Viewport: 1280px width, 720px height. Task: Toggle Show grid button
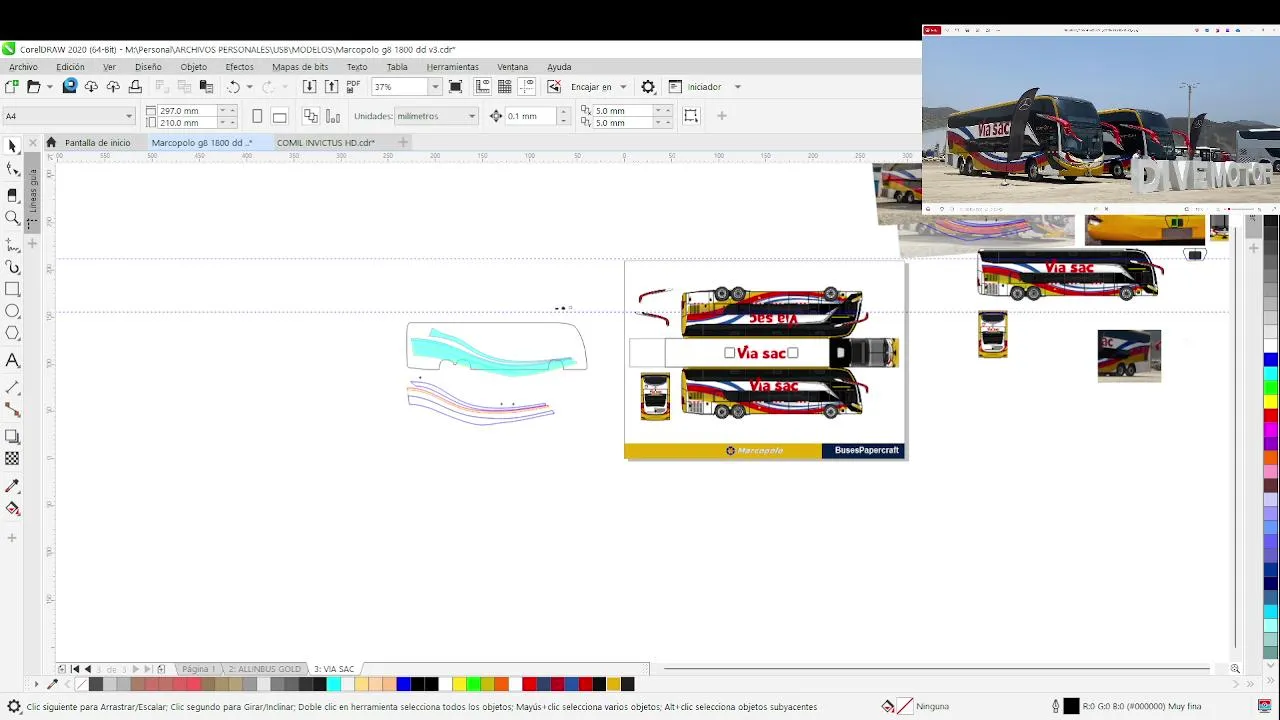tap(505, 87)
